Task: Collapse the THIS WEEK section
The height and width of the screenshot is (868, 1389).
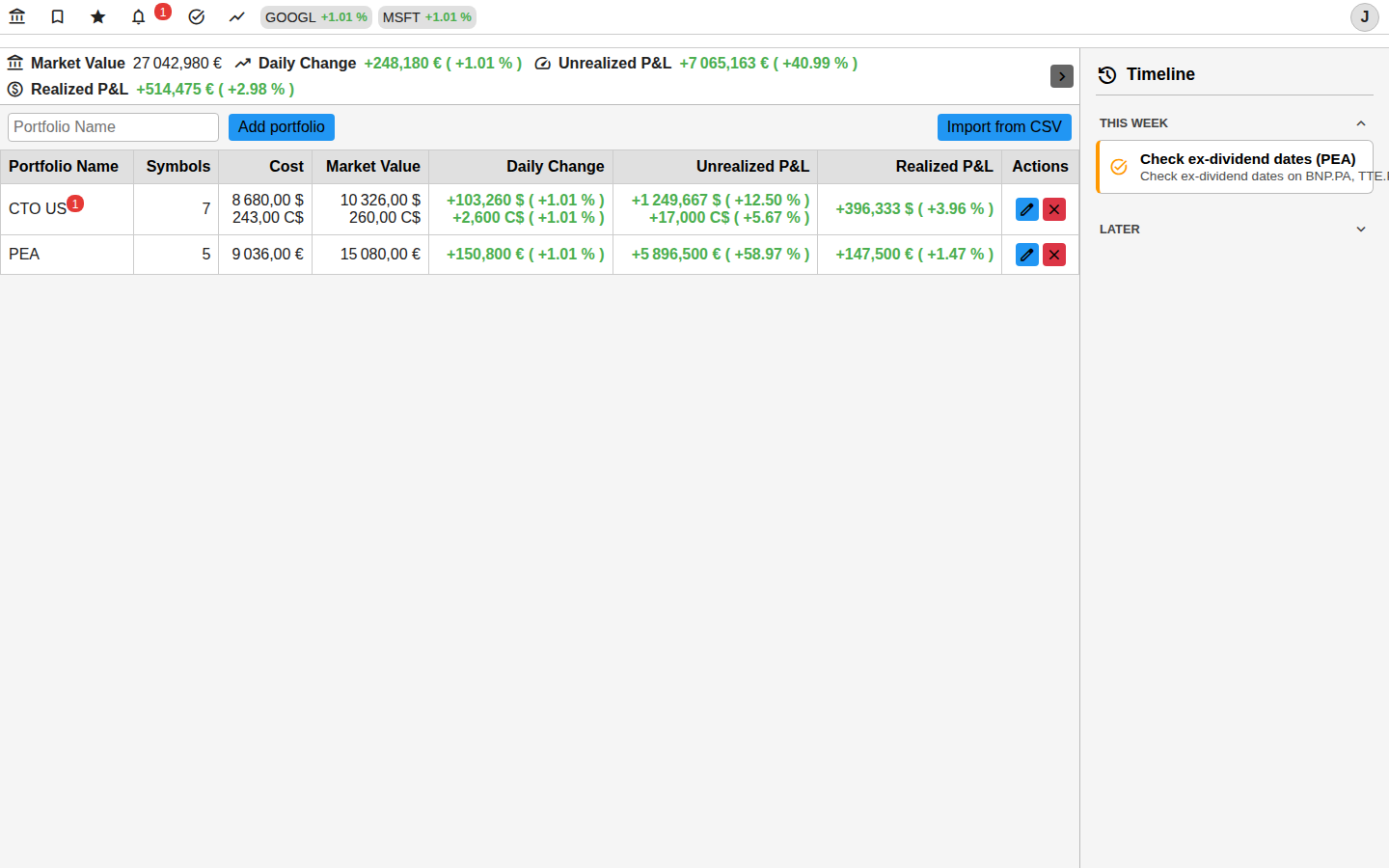Action: click(x=1234, y=123)
